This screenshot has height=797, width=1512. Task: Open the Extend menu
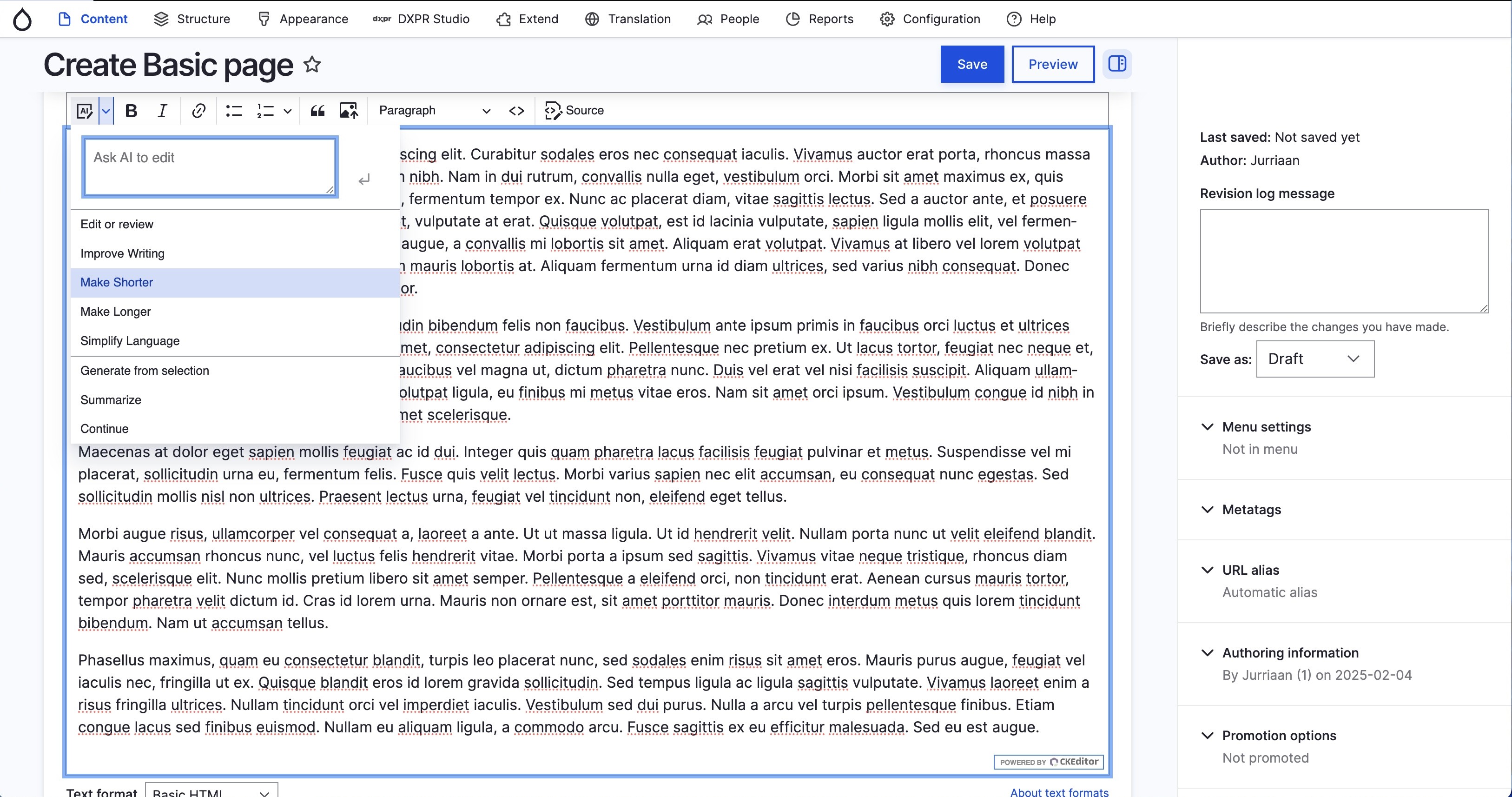[527, 19]
